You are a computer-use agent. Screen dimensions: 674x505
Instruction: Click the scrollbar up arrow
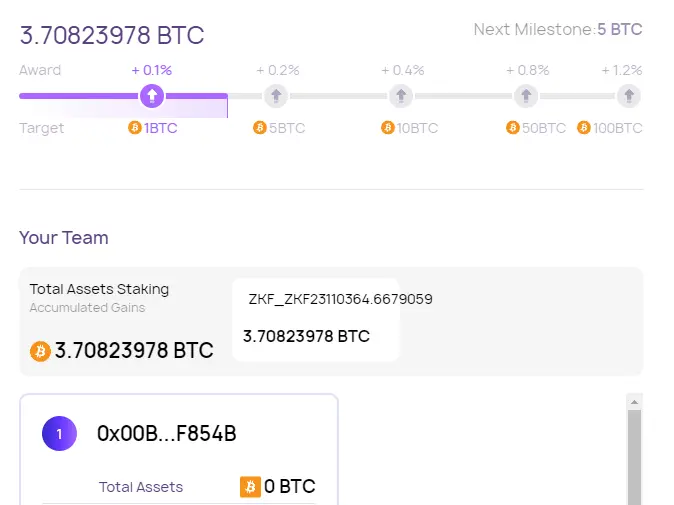click(633, 401)
